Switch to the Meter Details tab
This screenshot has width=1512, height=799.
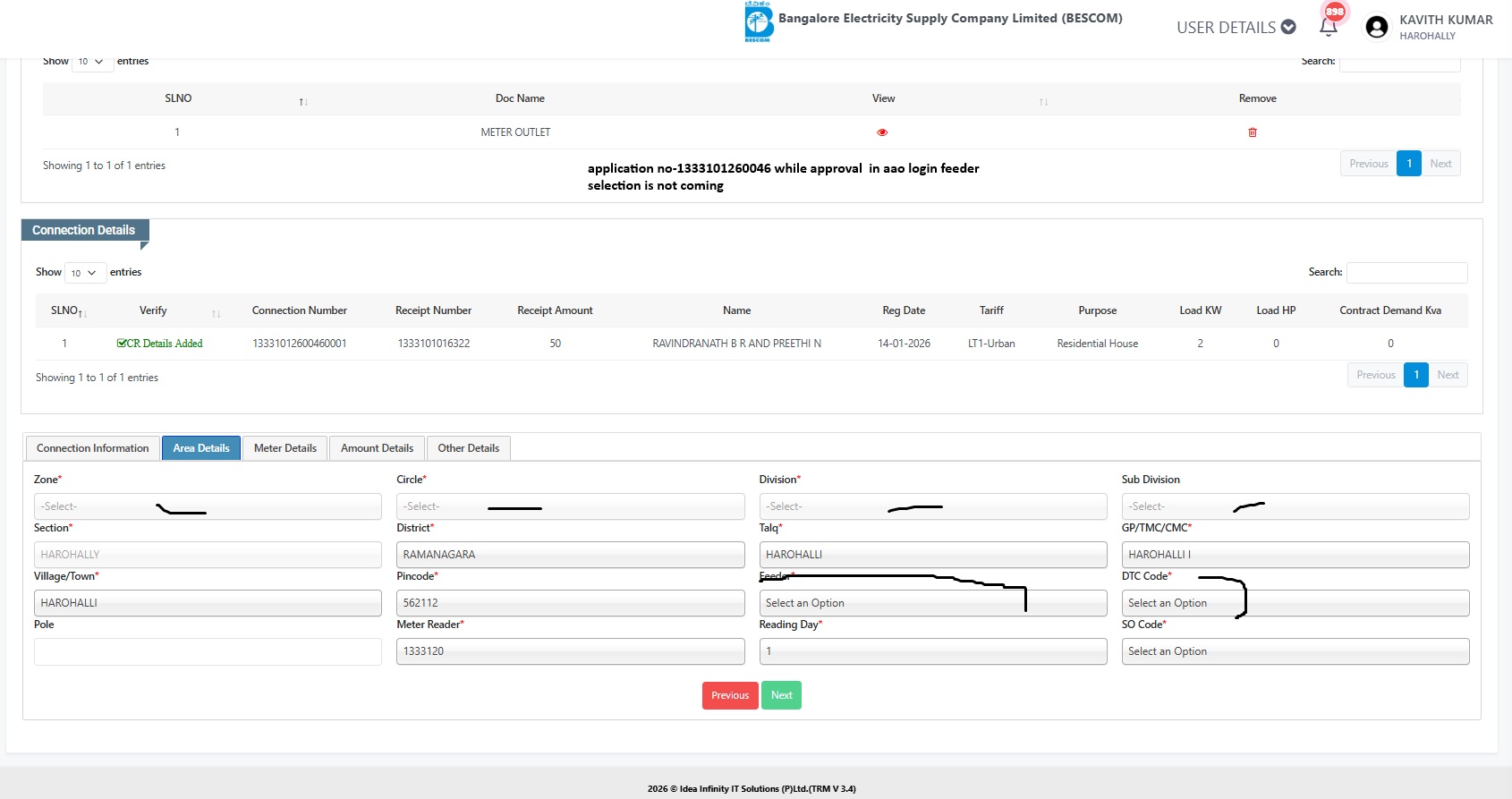[x=285, y=448]
